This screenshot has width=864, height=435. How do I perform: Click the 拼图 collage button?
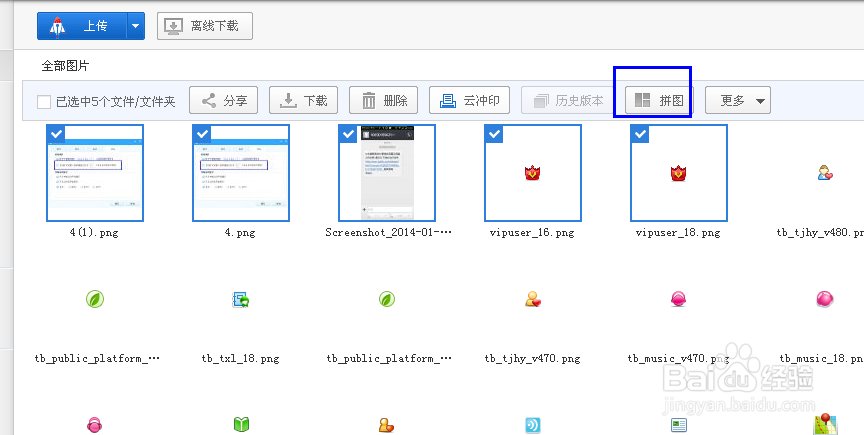(659, 100)
